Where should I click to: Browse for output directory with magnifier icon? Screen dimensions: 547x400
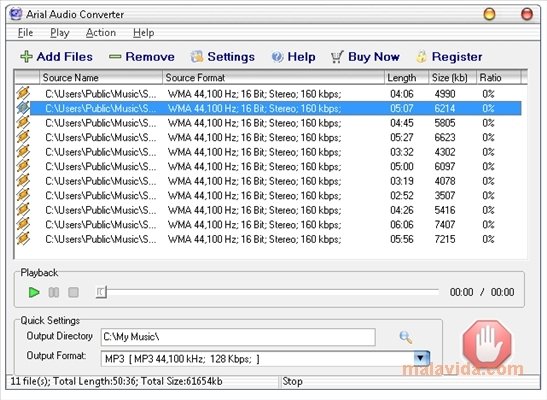tap(405, 337)
